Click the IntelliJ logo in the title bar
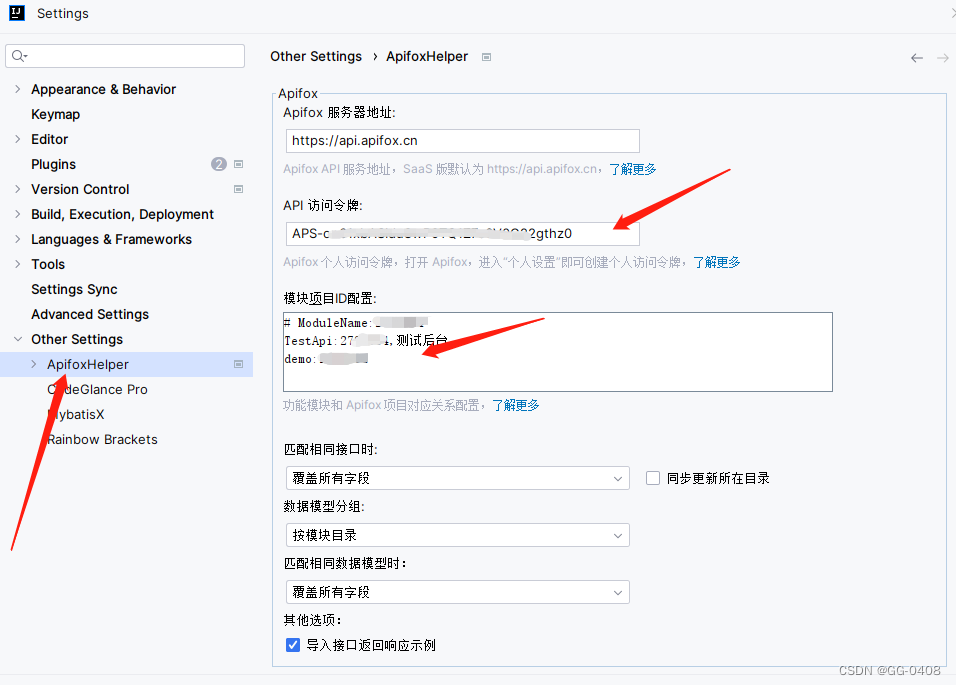This screenshot has width=956, height=685. tap(16, 14)
